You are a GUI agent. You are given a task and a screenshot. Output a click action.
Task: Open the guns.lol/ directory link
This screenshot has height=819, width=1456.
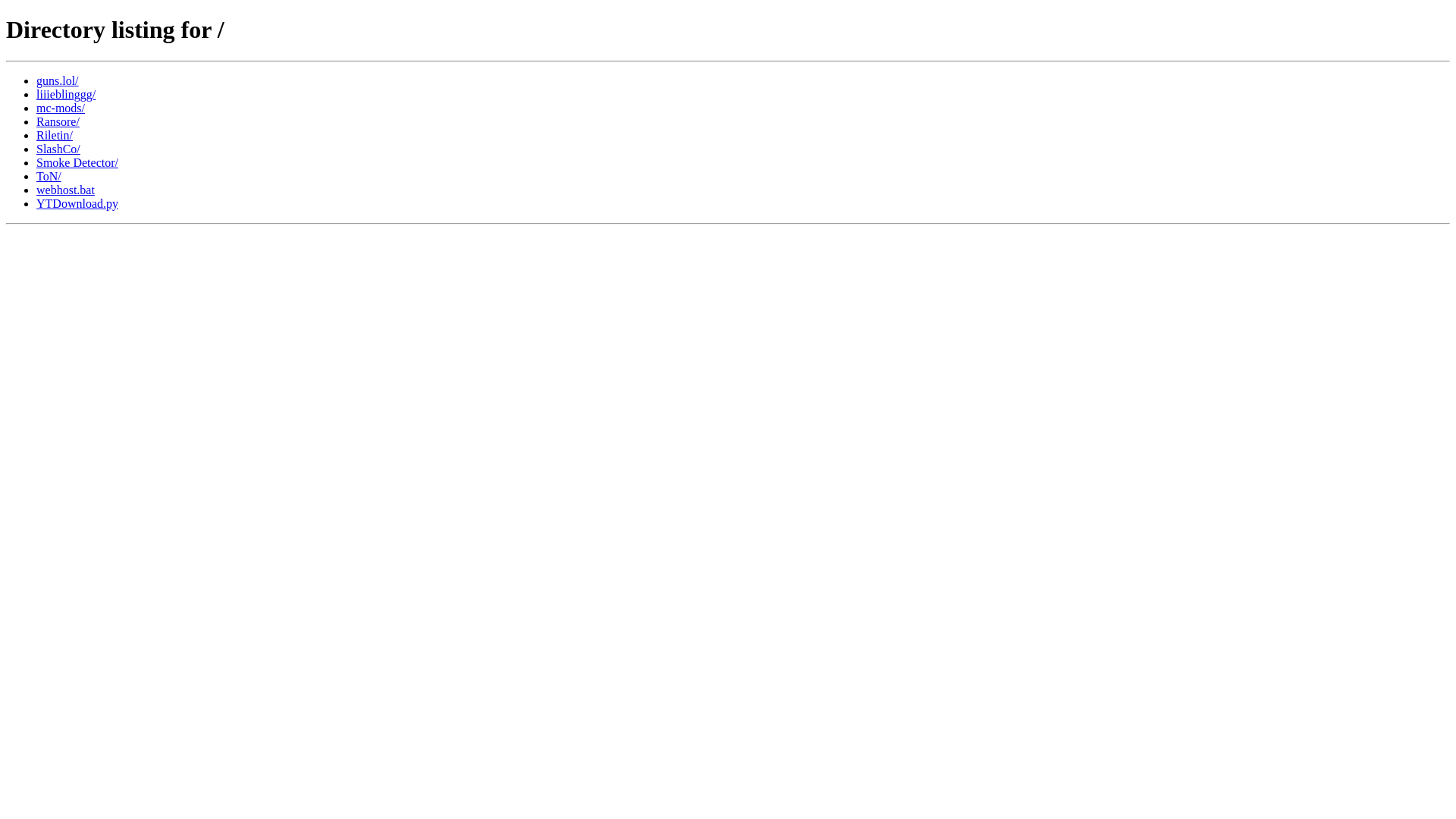coord(57,81)
